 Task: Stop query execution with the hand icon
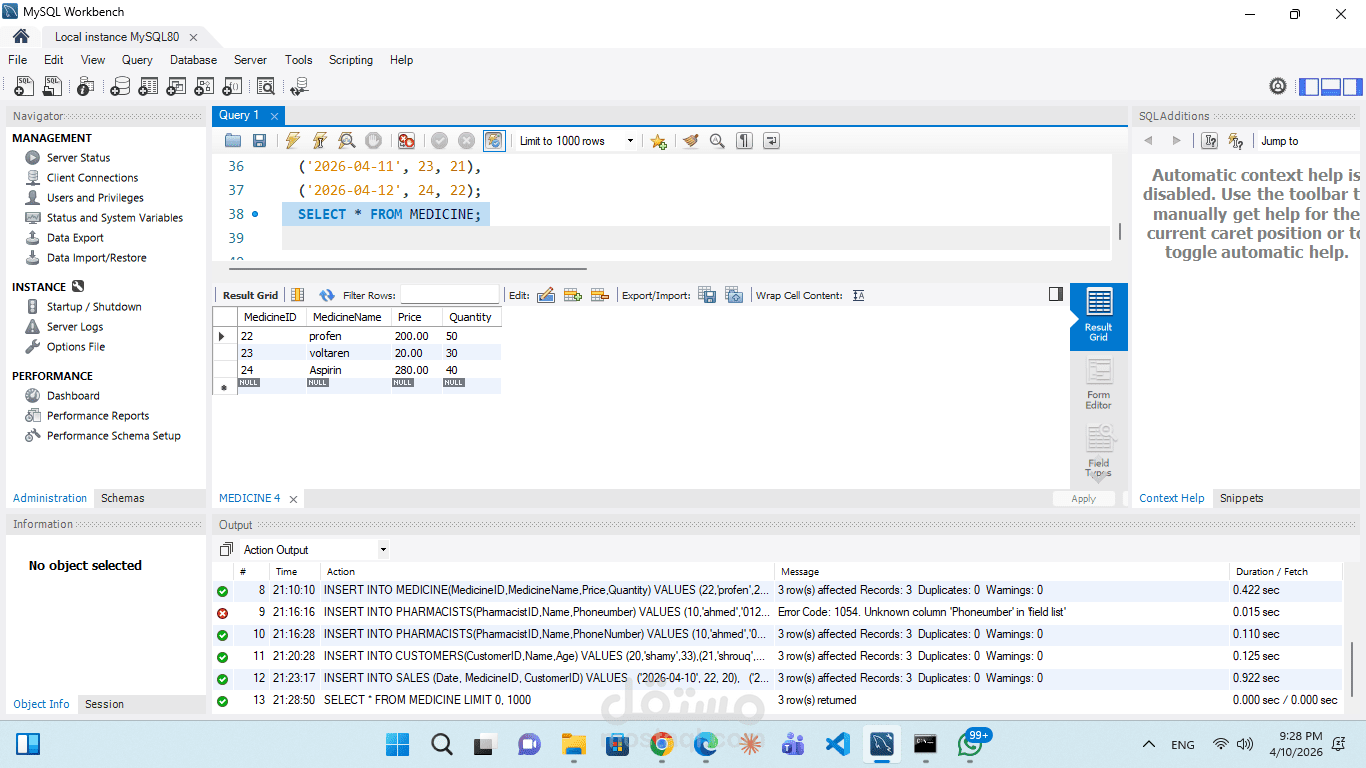(373, 141)
